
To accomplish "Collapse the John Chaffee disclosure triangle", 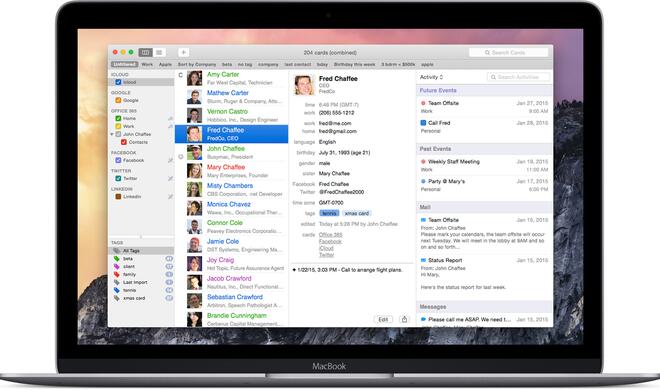I will pyautogui.click(x=112, y=134).
